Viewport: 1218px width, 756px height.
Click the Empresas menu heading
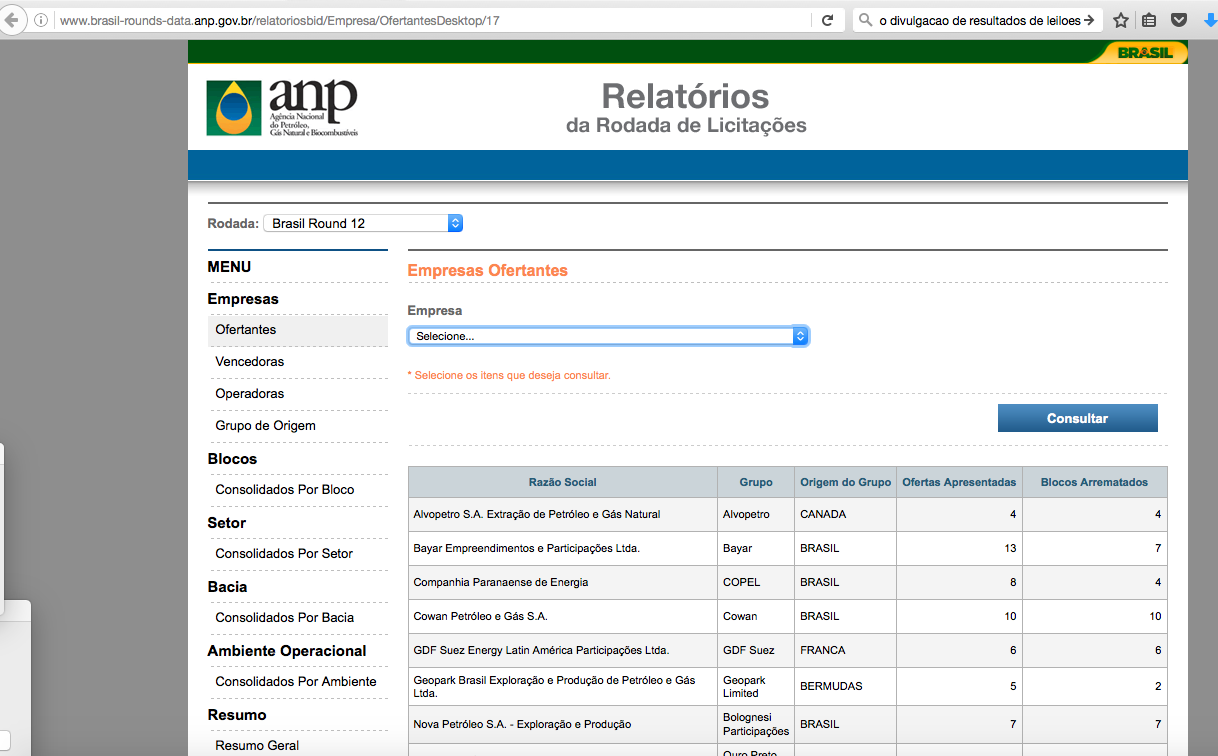click(243, 299)
